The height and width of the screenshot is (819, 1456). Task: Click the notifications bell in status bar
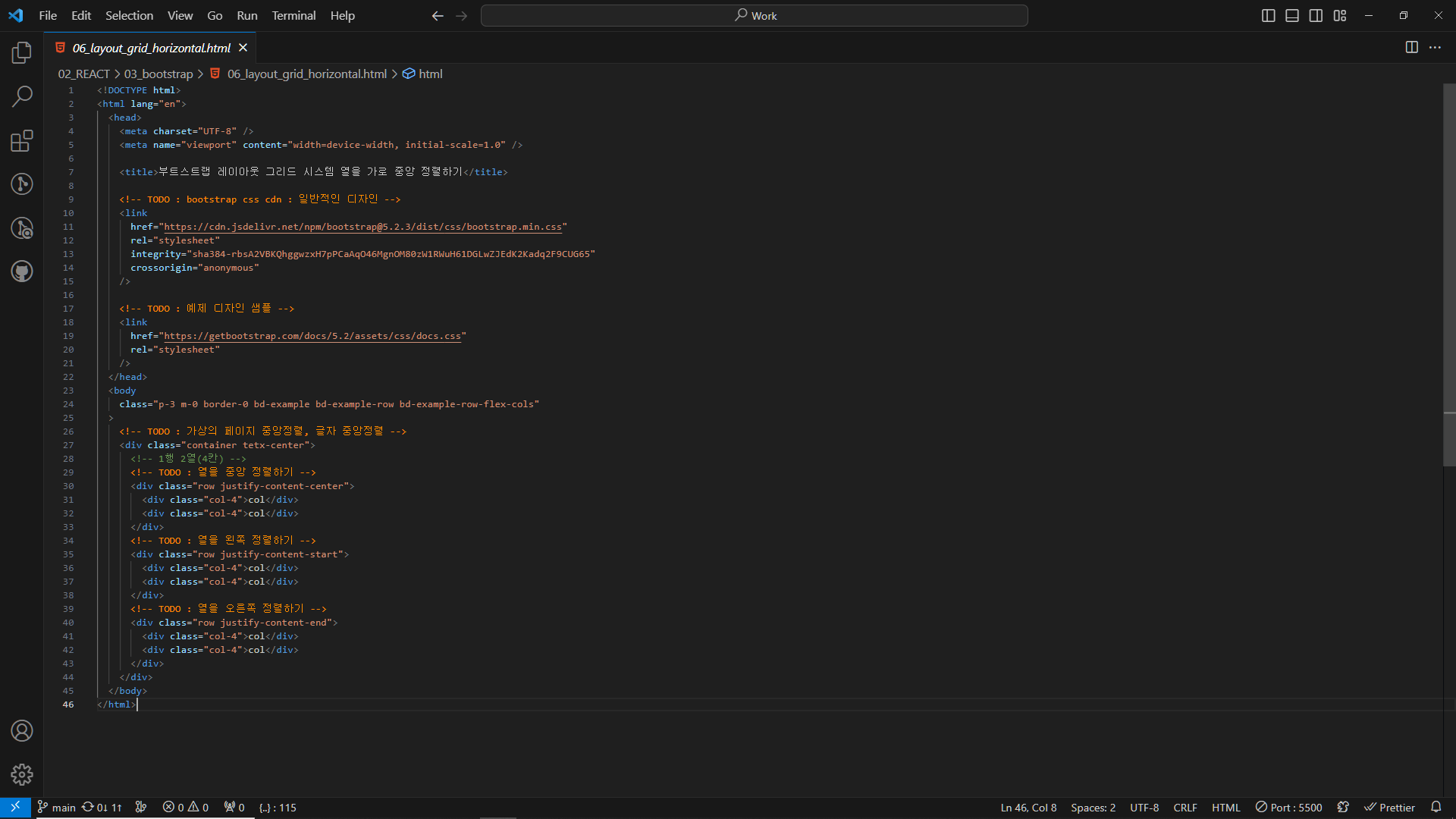[x=1436, y=807]
